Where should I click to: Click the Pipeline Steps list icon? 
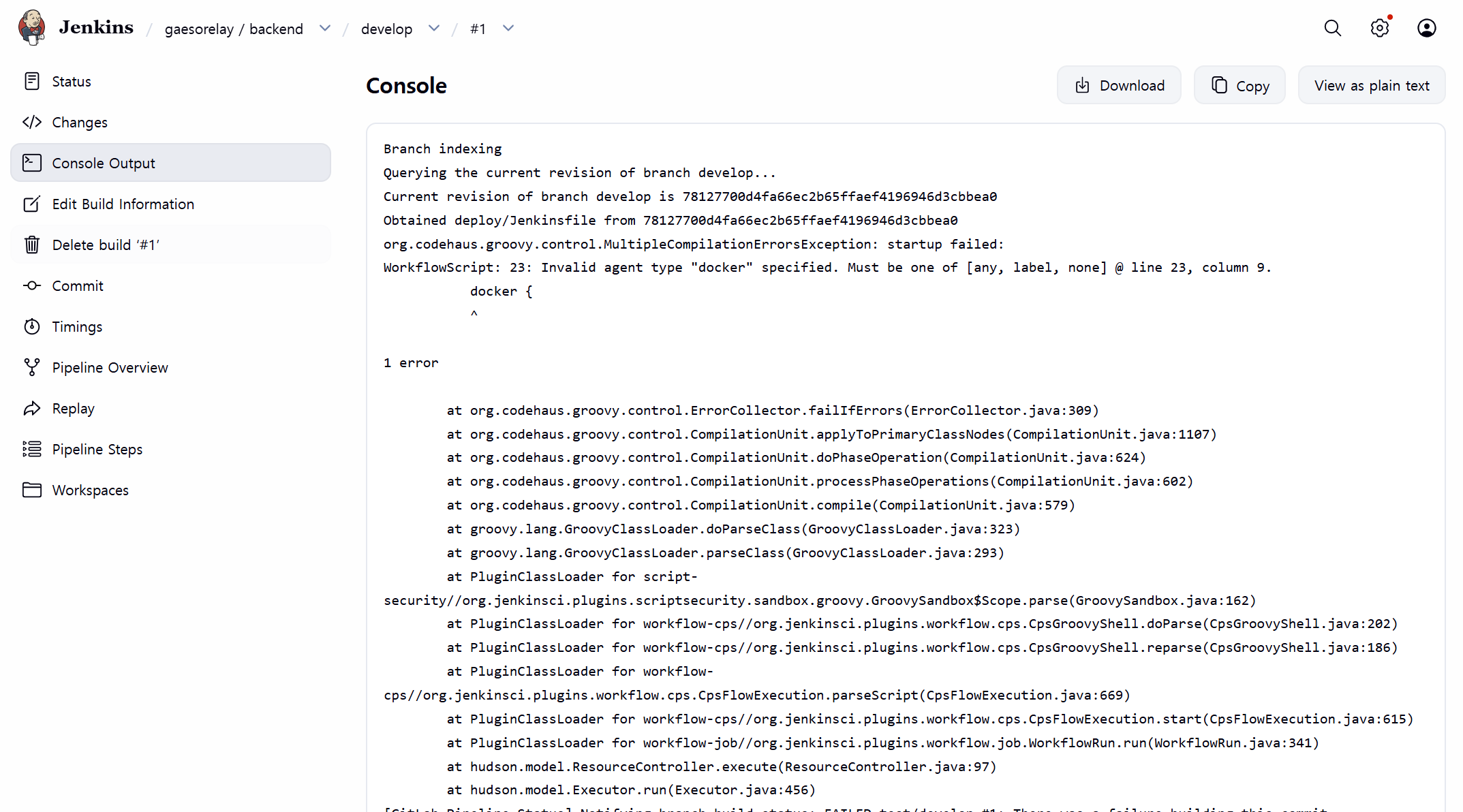pyautogui.click(x=32, y=449)
